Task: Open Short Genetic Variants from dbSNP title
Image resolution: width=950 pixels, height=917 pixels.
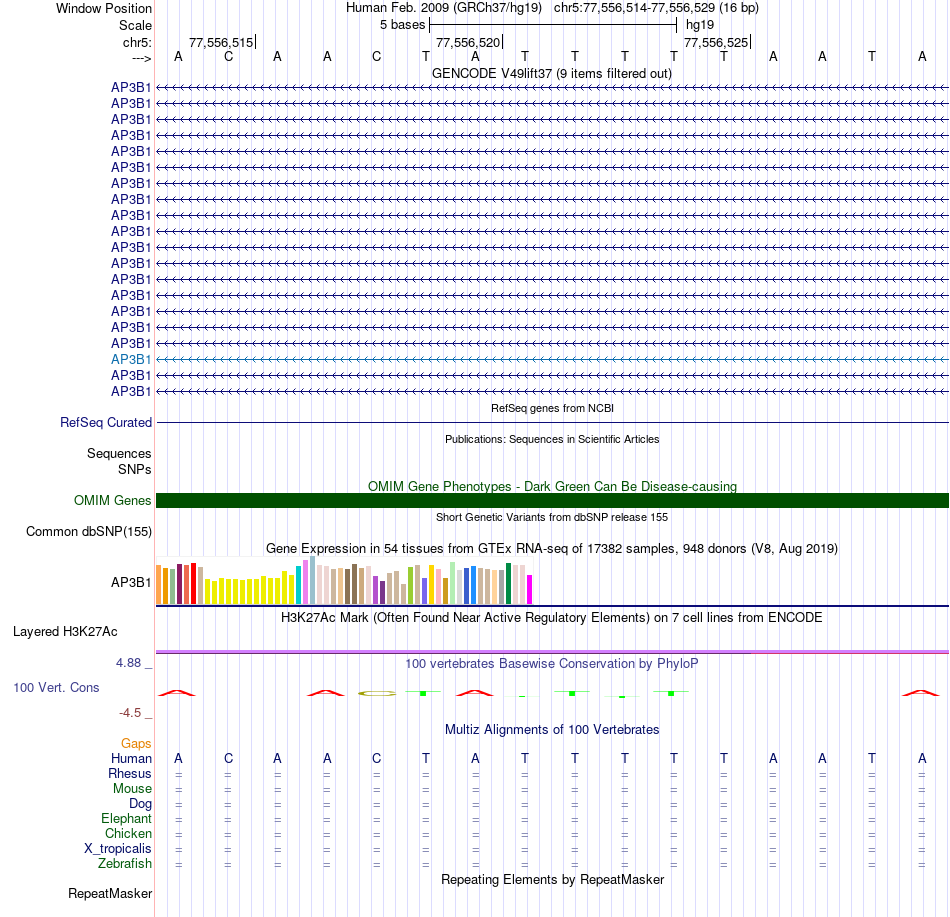Action: pos(552,517)
